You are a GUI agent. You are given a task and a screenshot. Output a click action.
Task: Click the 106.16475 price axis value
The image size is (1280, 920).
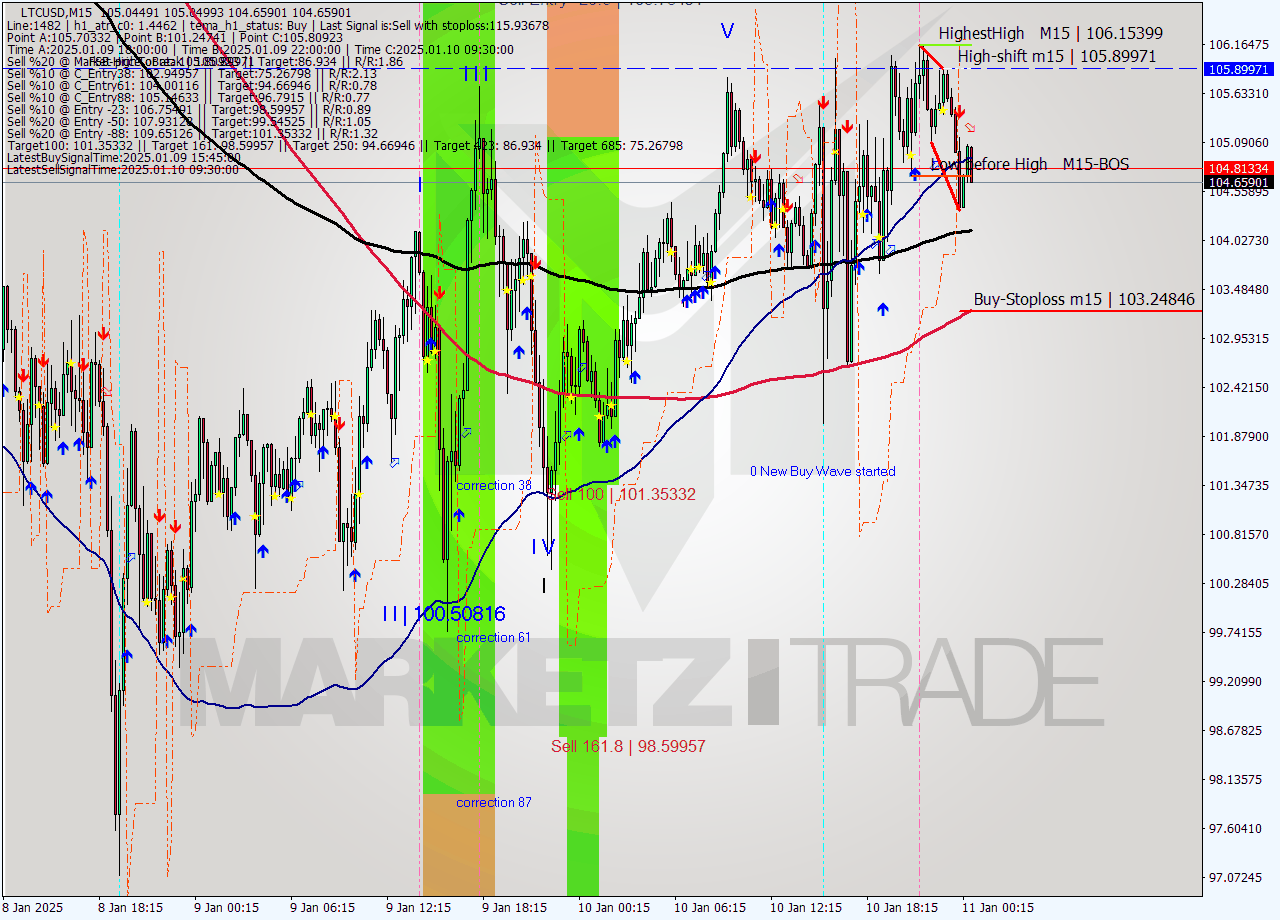click(x=1239, y=45)
